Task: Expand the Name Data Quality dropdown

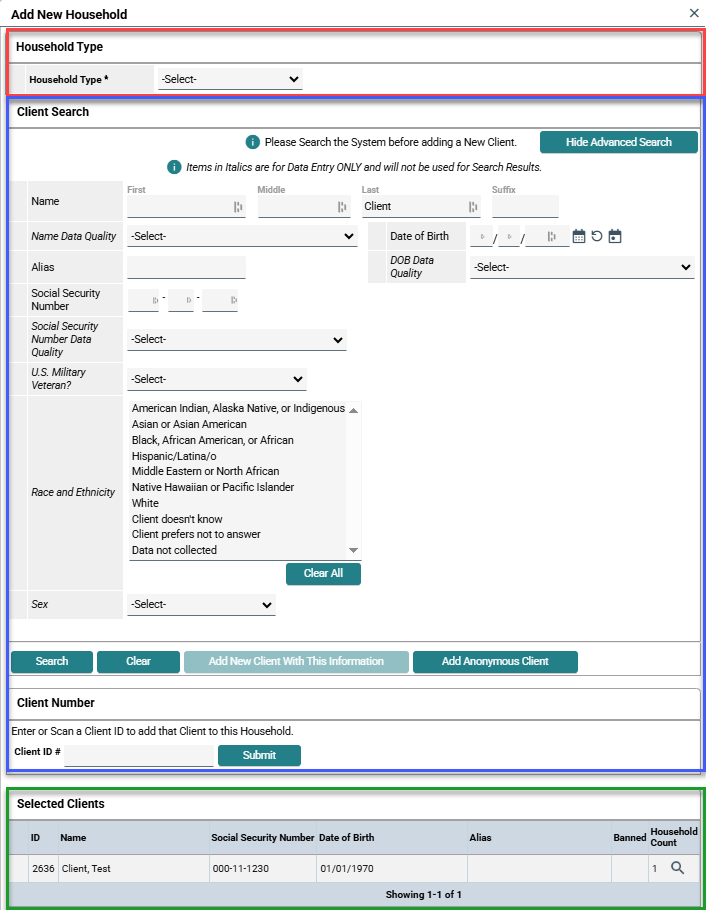Action: tap(241, 237)
